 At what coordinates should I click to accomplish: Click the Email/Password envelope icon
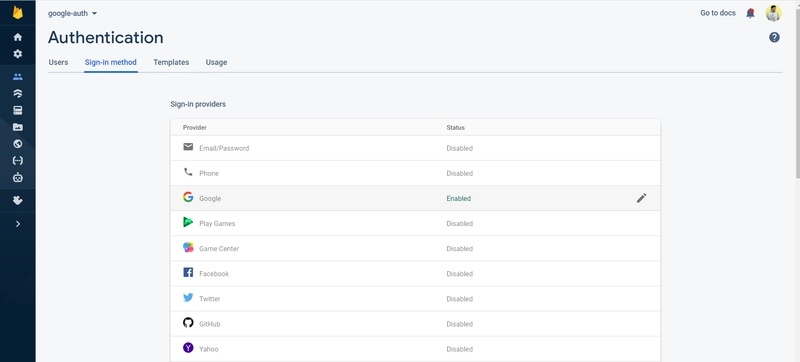[x=188, y=147]
